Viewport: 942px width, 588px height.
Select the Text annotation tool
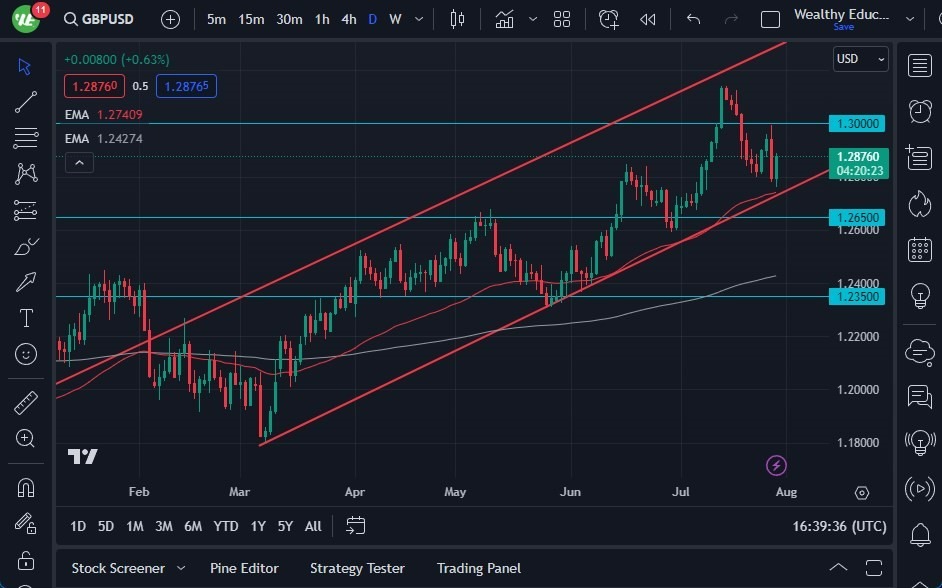coord(25,318)
